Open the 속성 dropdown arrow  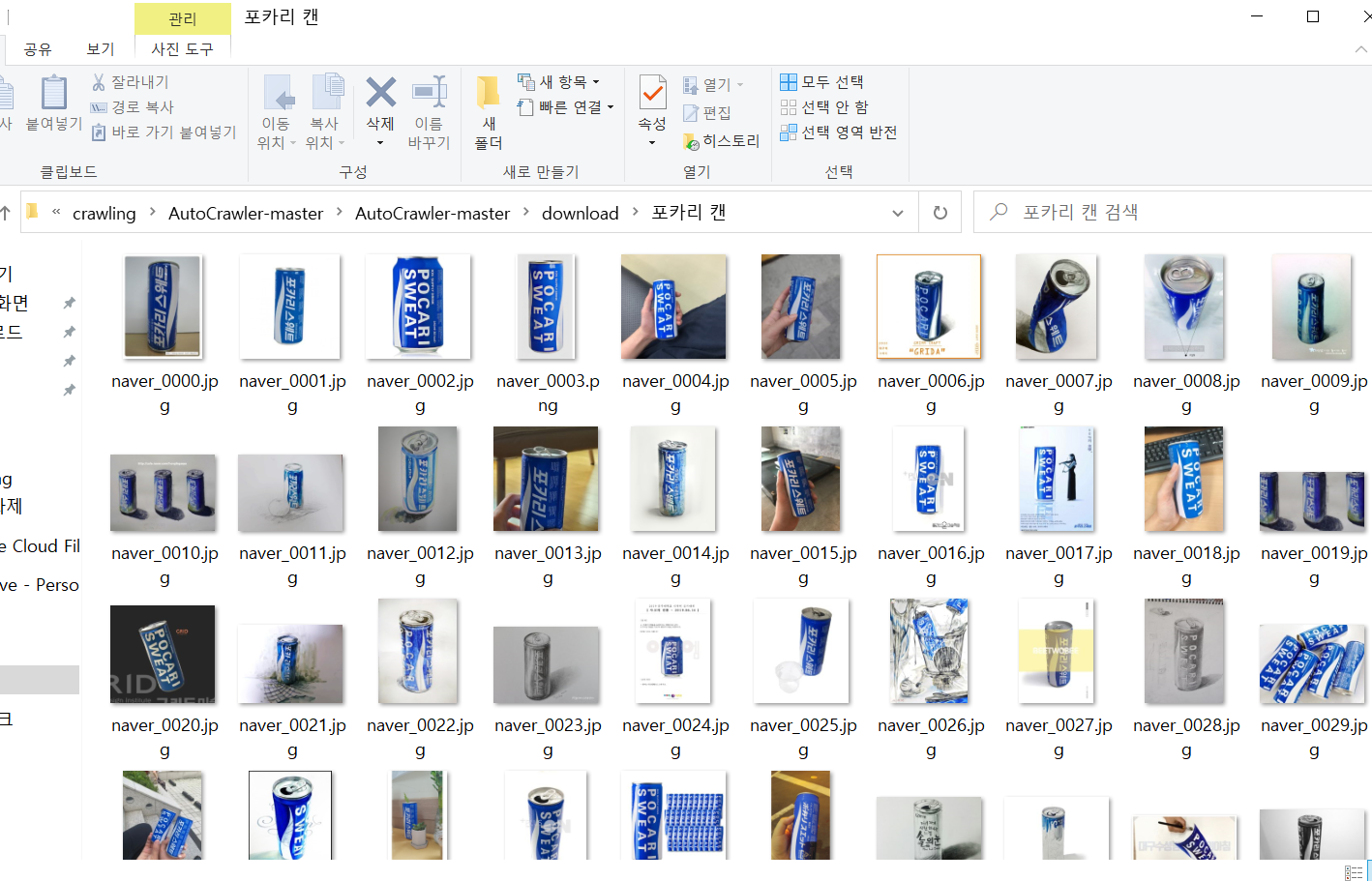pyautogui.click(x=652, y=143)
